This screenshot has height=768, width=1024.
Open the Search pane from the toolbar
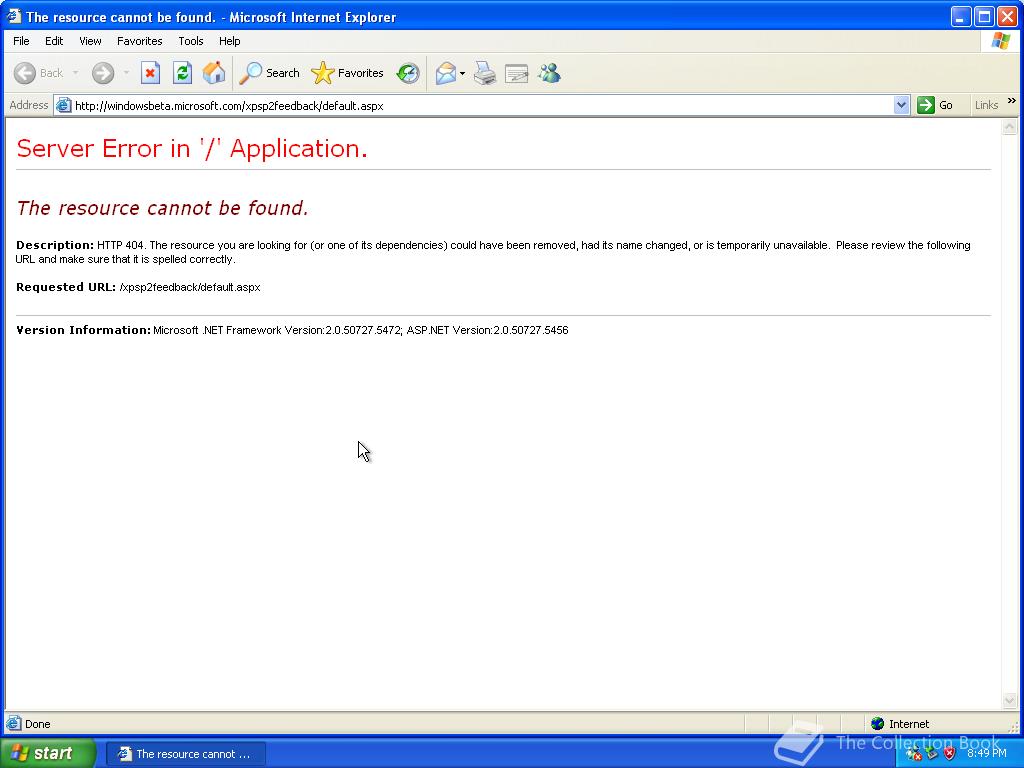point(269,73)
